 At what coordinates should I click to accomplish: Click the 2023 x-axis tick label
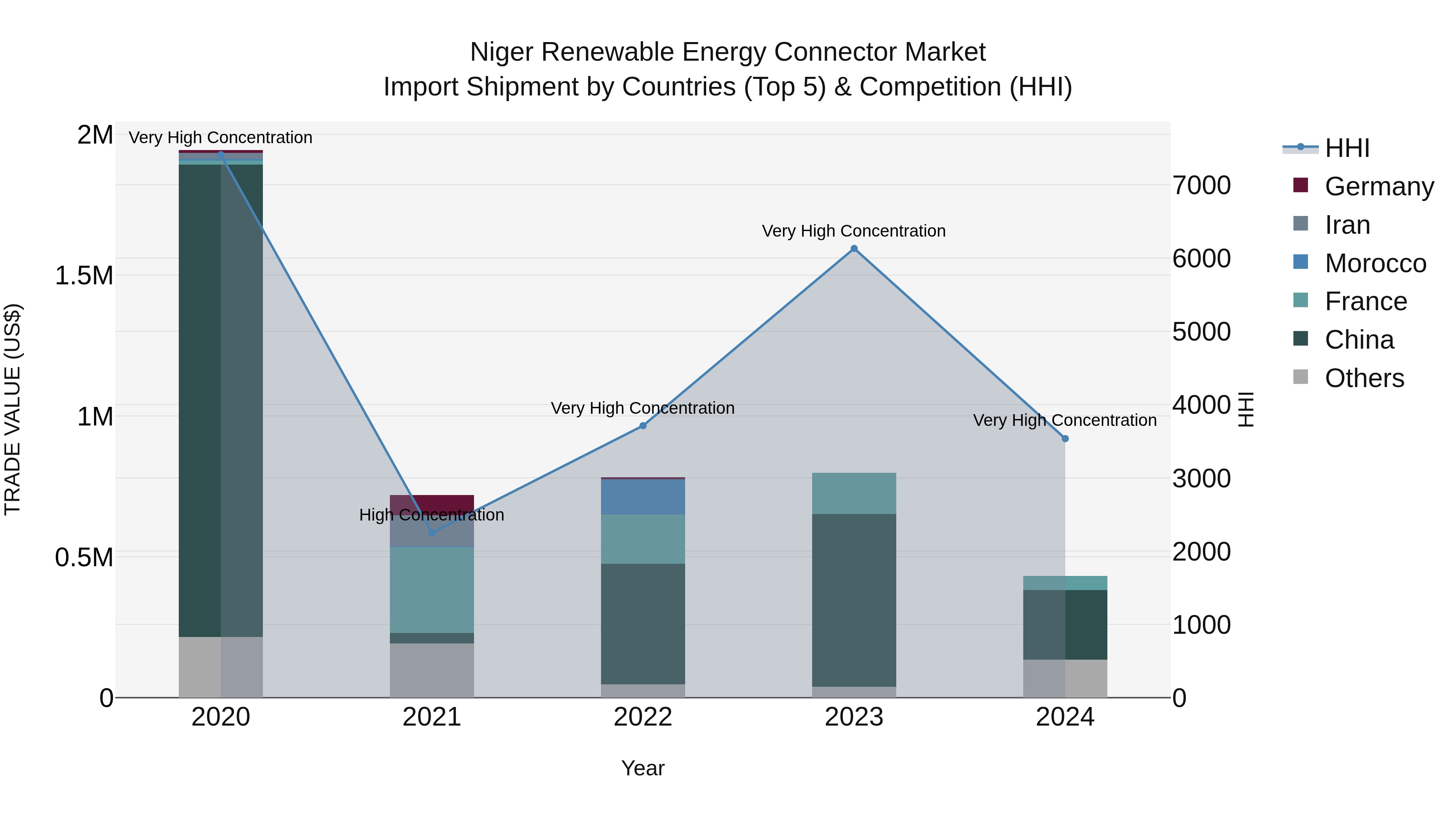pos(854,717)
